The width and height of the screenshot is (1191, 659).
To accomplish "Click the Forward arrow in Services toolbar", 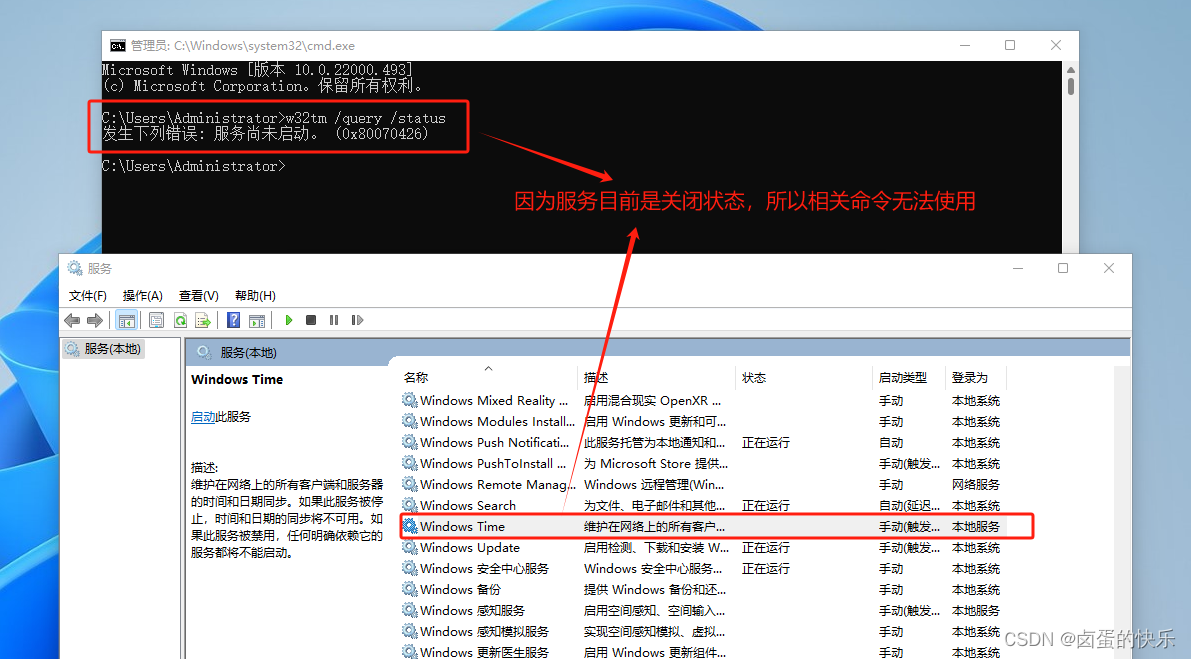I will coord(95,320).
